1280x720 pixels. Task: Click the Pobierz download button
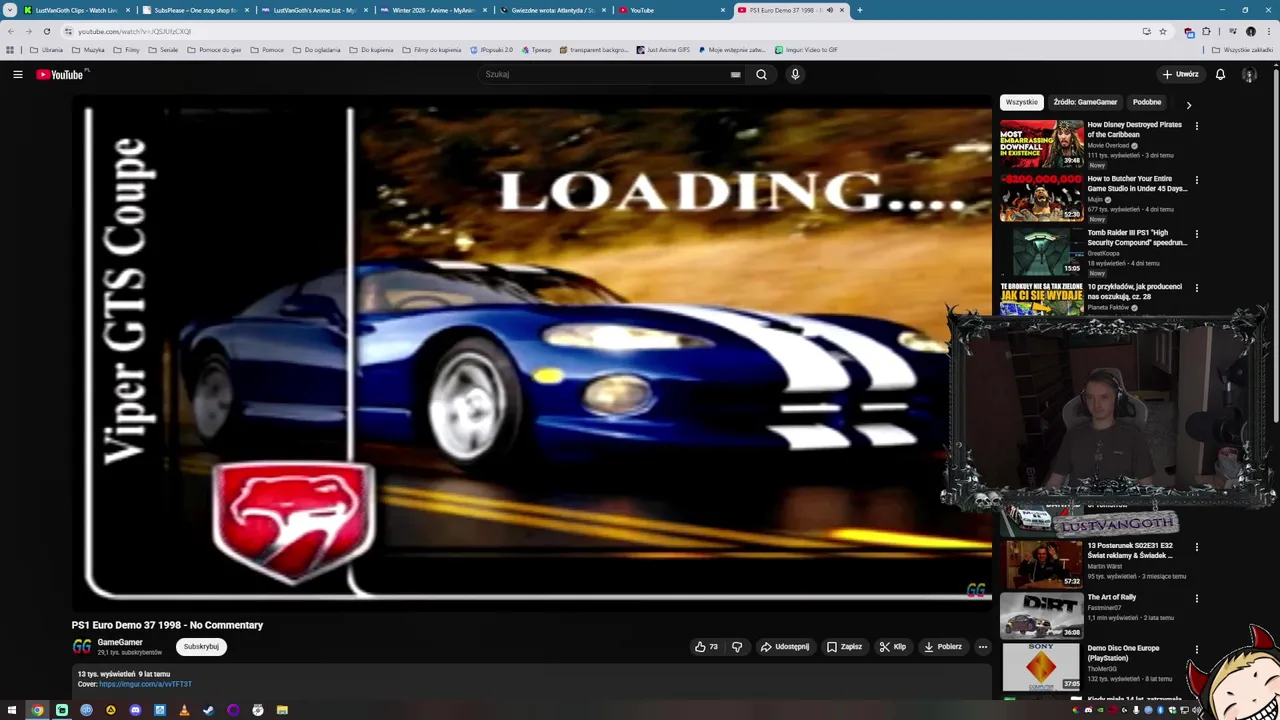(943, 647)
